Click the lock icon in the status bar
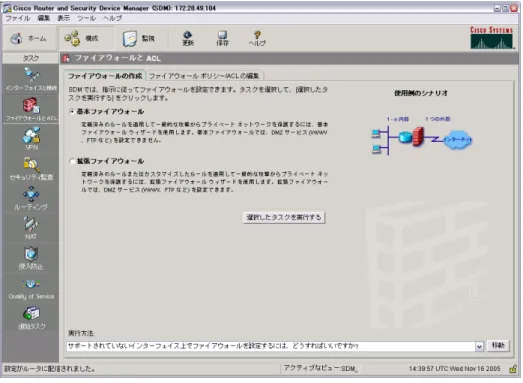 513,369
